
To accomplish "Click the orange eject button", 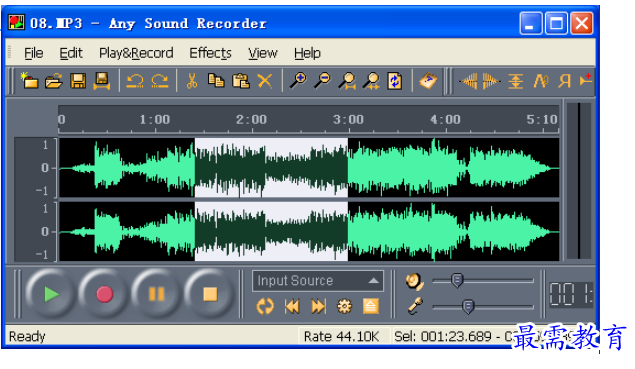I will tap(371, 307).
